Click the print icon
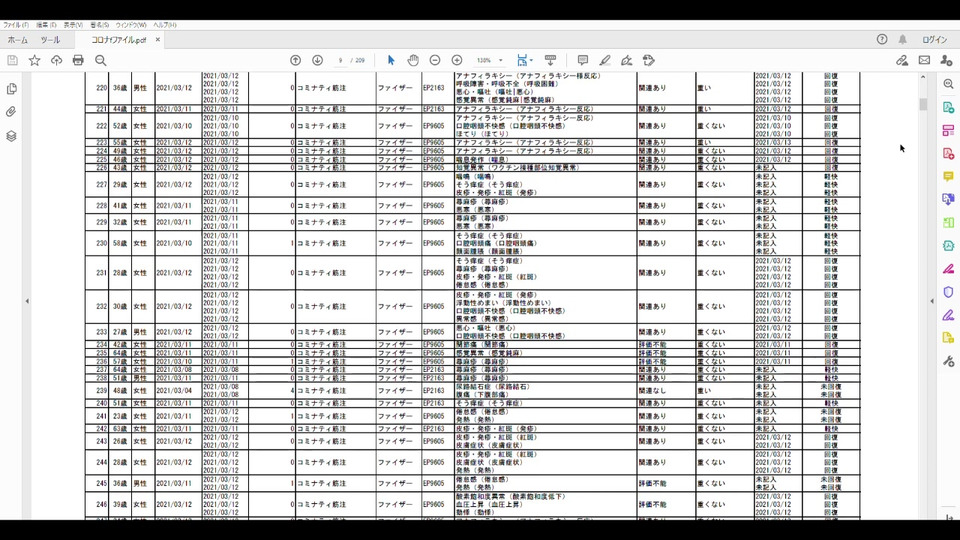Image resolution: width=960 pixels, height=540 pixels. (x=78, y=60)
